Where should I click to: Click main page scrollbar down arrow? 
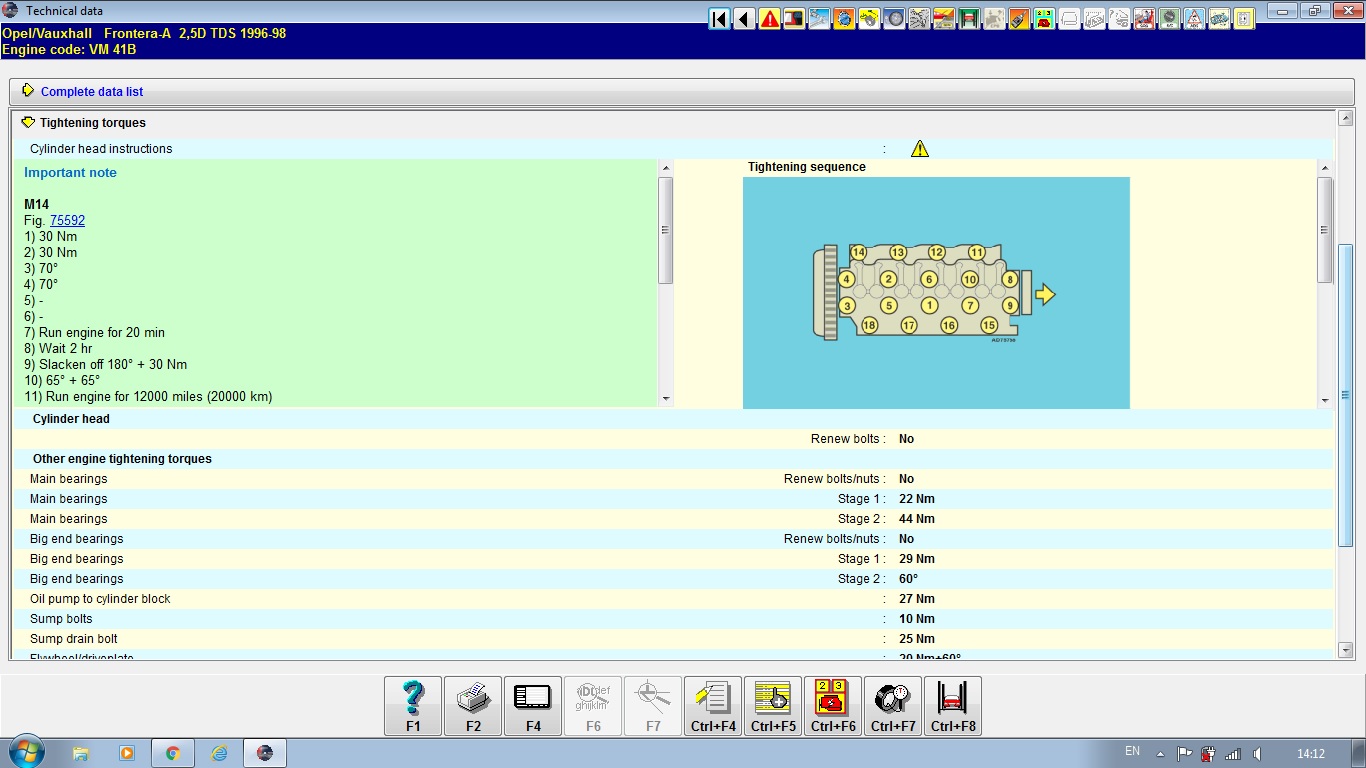click(1345, 650)
